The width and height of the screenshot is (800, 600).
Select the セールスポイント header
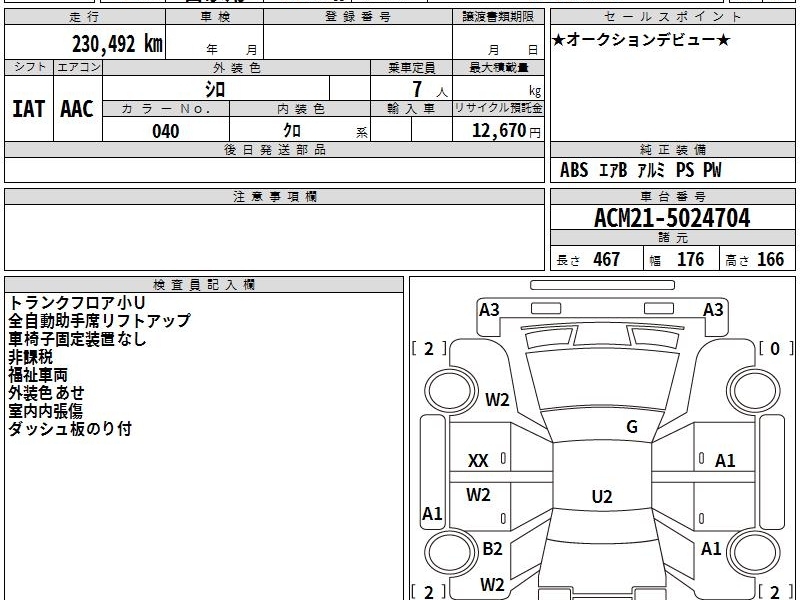(672, 17)
